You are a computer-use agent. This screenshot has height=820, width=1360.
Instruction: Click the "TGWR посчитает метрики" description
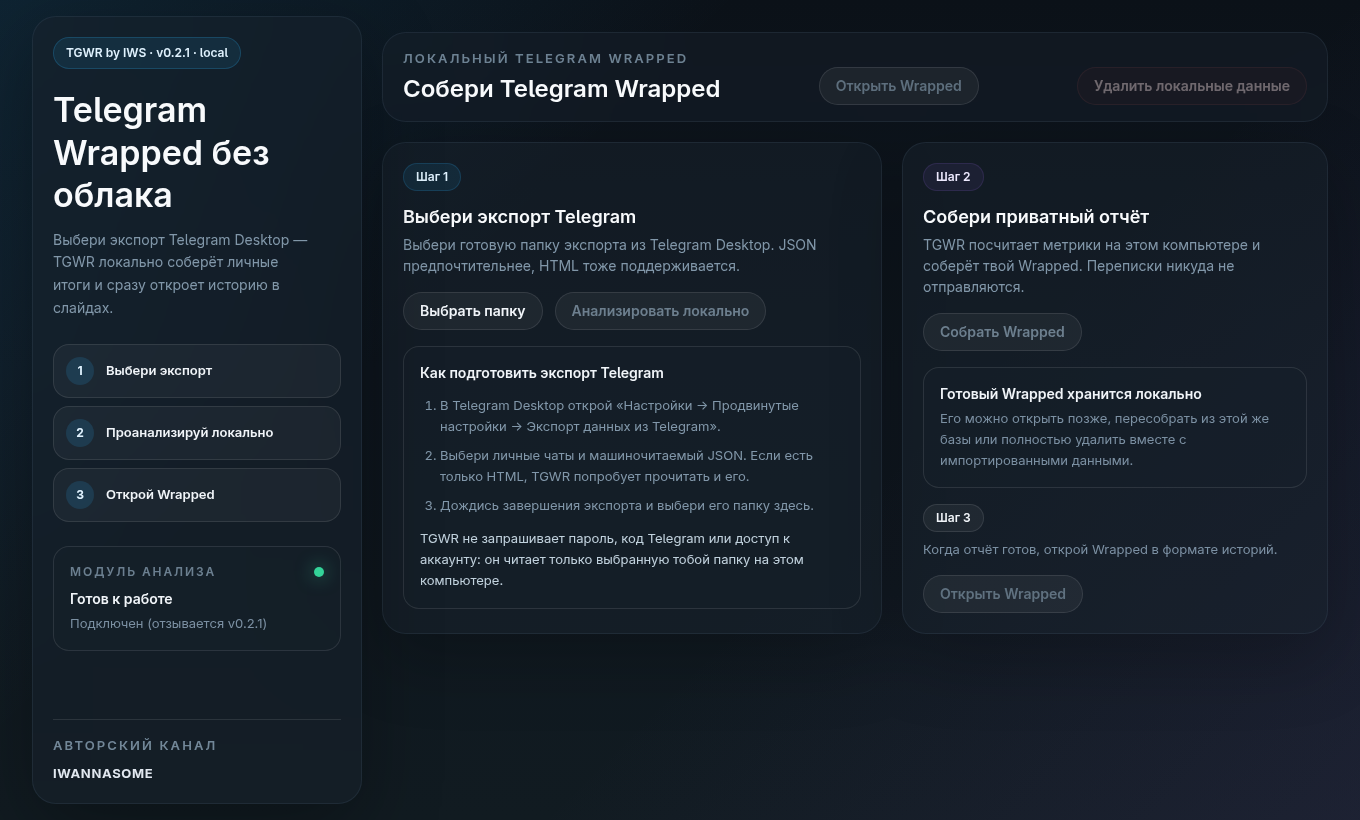point(1092,266)
